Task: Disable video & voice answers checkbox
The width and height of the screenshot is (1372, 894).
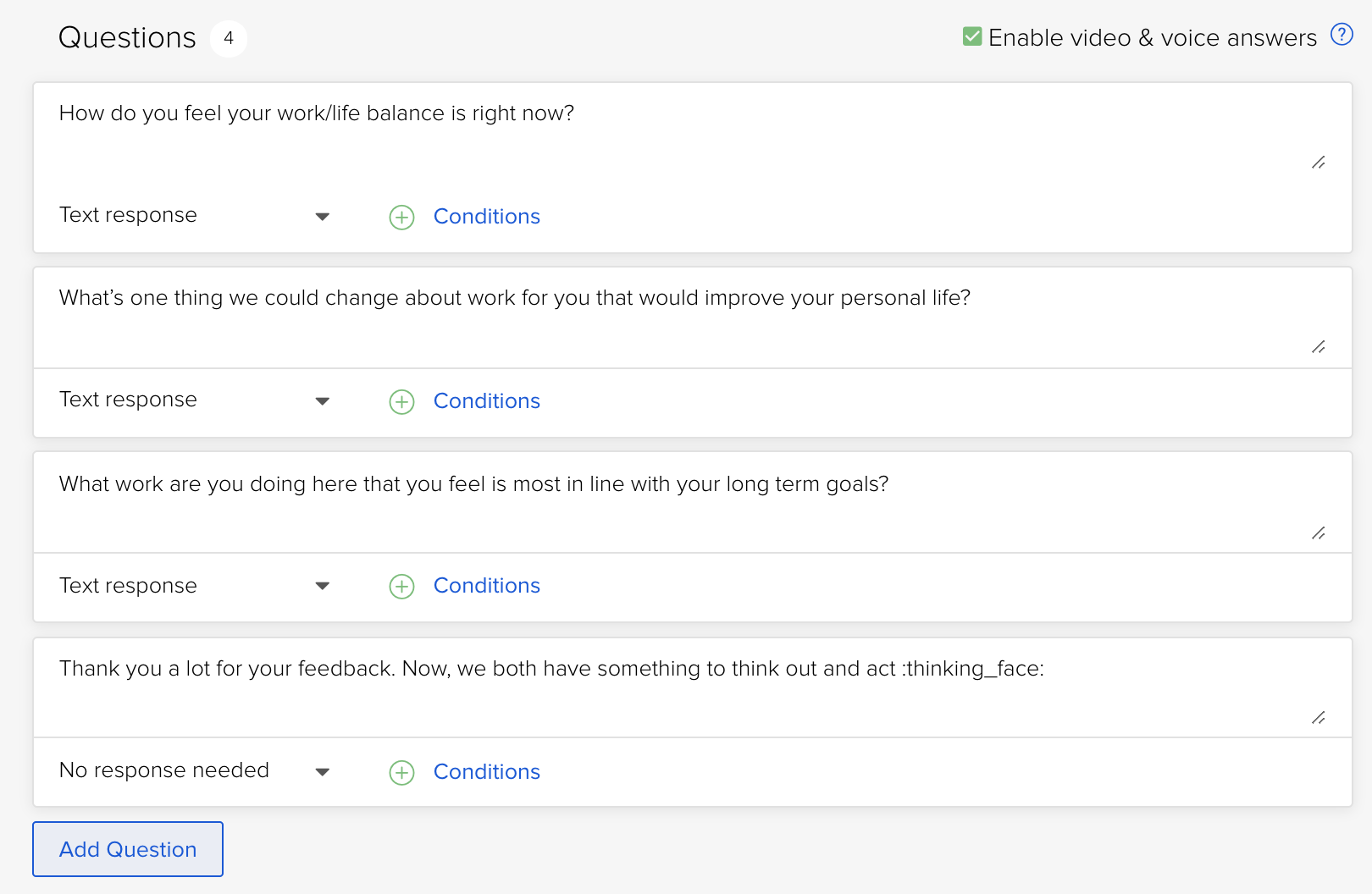Action: [x=972, y=36]
